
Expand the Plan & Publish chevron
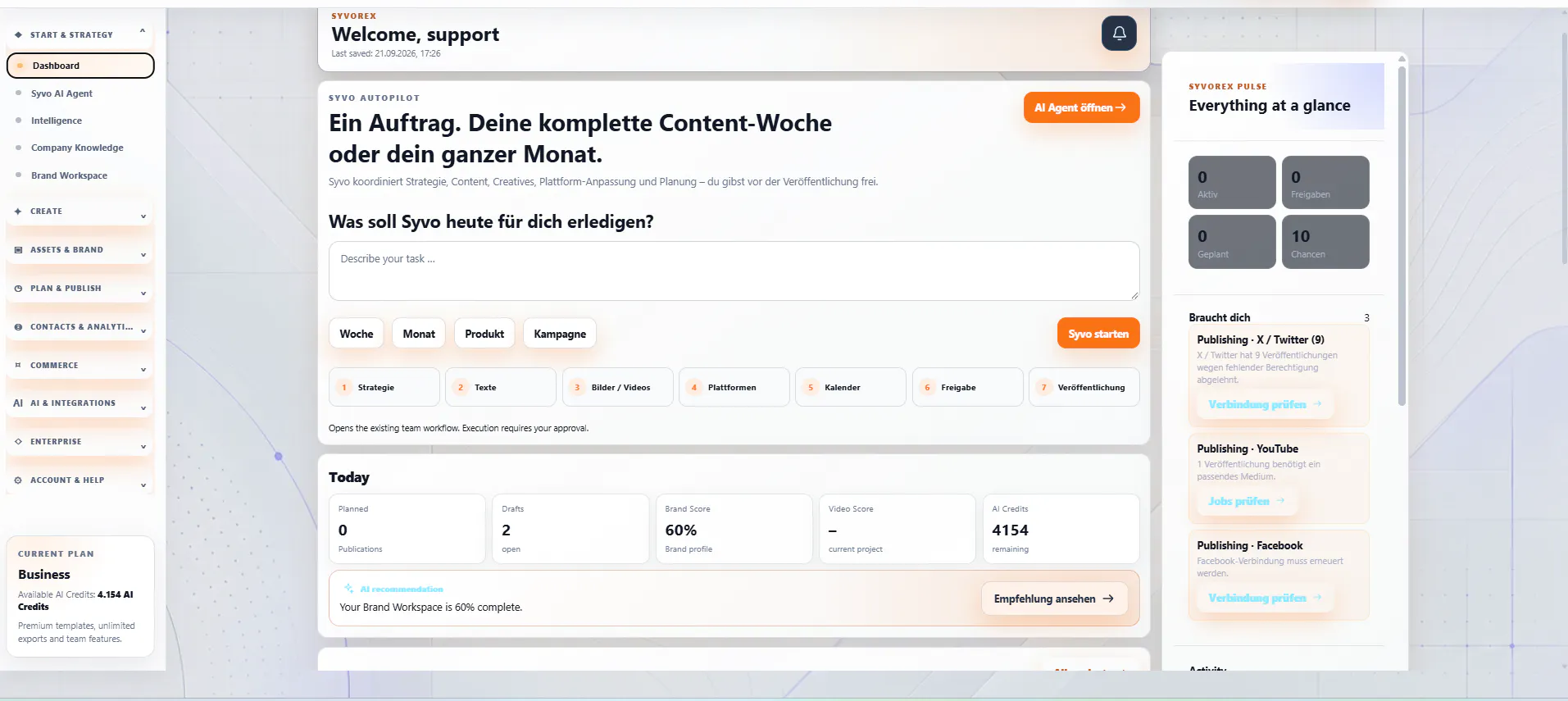143,294
